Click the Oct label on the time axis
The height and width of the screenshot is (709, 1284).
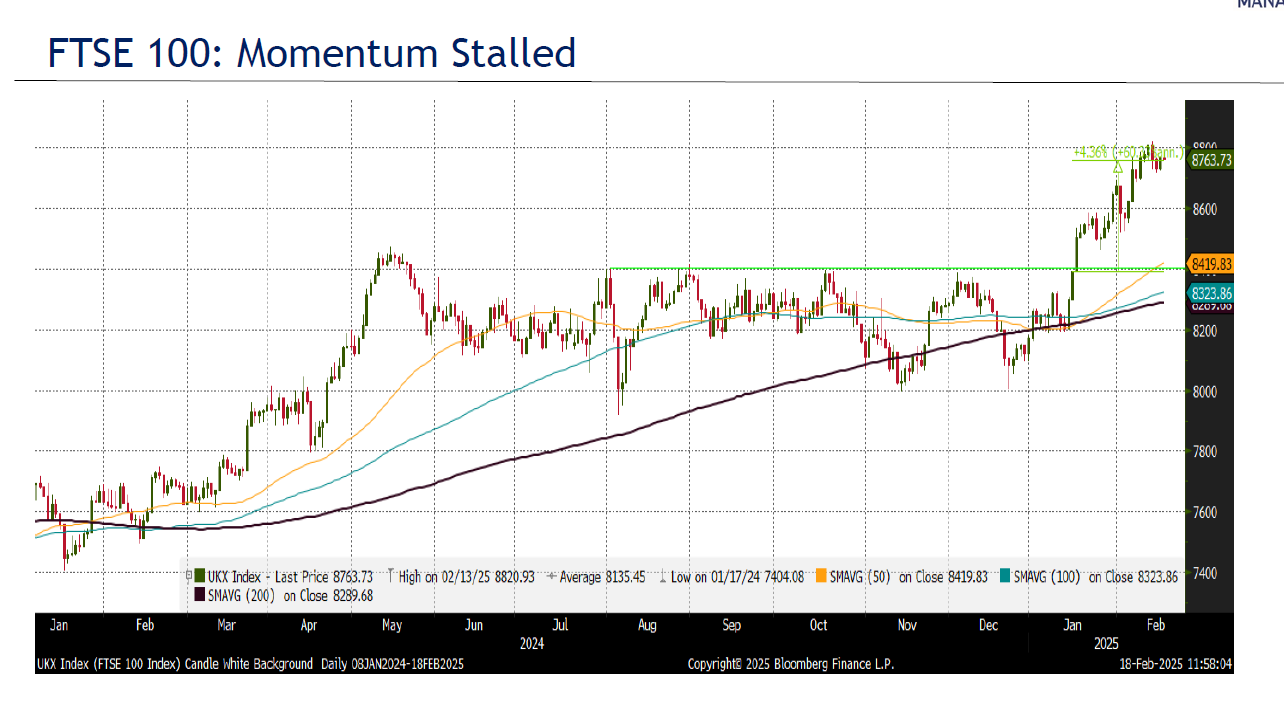(818, 625)
